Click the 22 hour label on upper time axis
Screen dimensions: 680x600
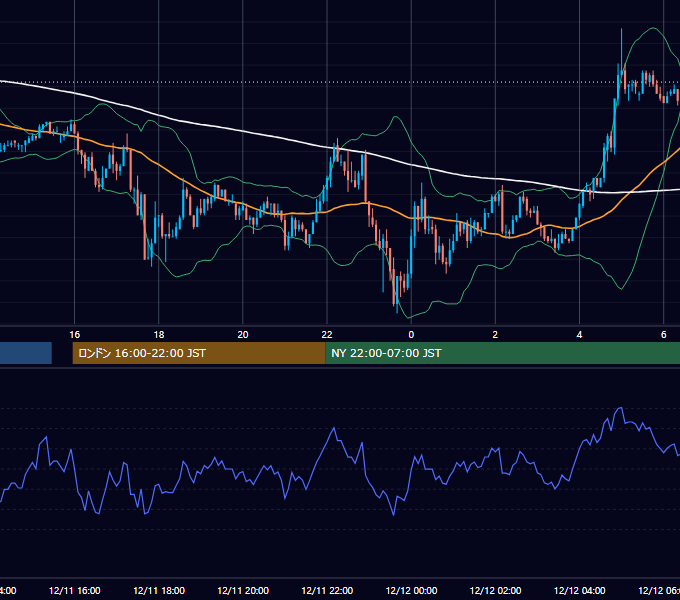[327, 334]
